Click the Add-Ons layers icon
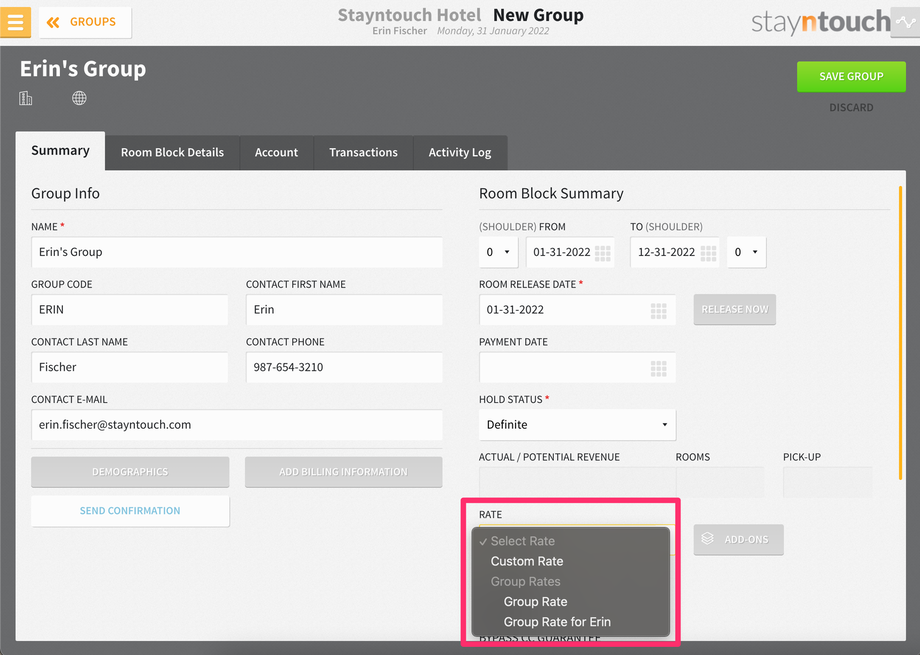 [708, 539]
